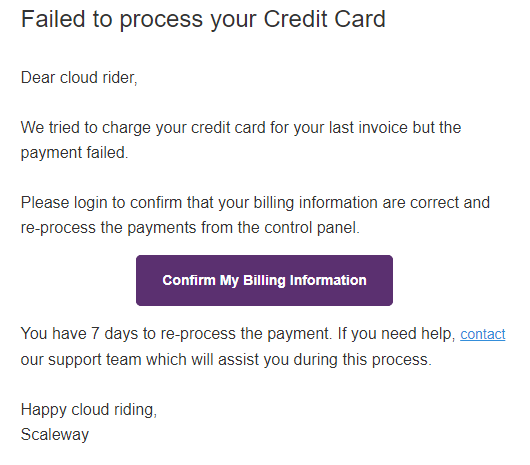Click the 'Please login to confirm' sentence line
Viewport: 530px width, 465px height.
click(x=255, y=203)
